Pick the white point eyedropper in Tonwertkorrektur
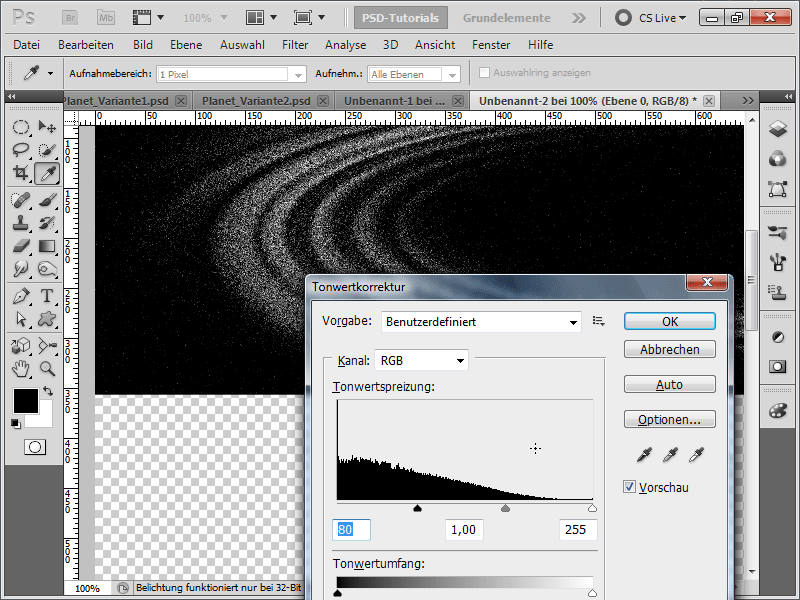The width and height of the screenshot is (800, 600). (696, 454)
